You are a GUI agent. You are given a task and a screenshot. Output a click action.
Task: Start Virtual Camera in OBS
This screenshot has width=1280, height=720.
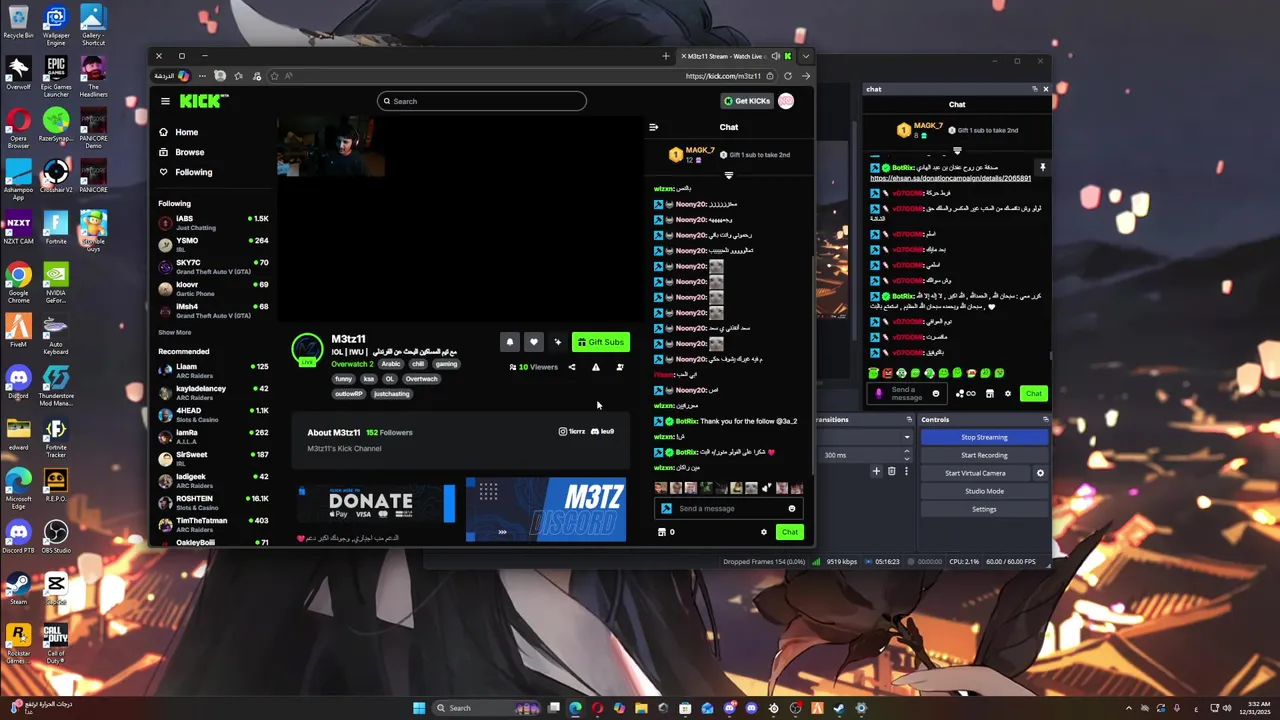click(x=975, y=473)
